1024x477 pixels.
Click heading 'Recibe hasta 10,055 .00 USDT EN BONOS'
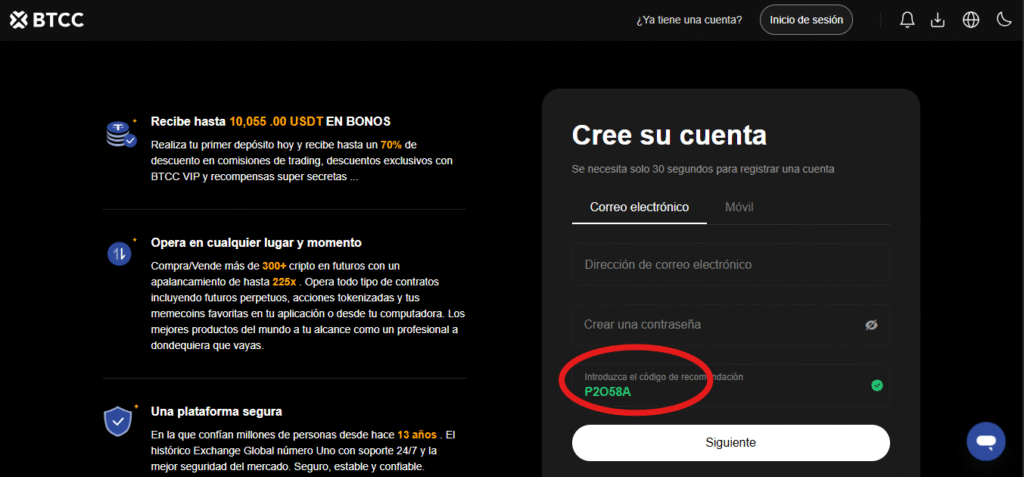[270, 122]
